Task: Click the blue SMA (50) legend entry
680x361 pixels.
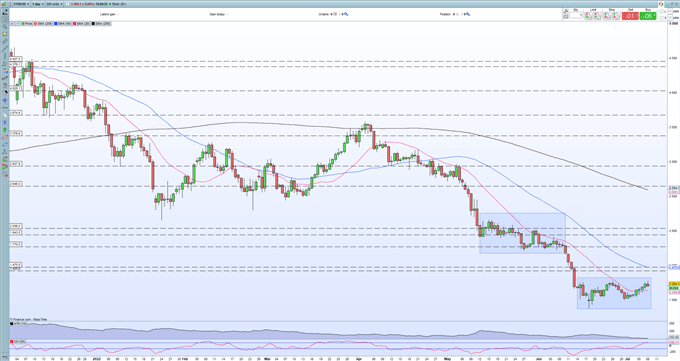Action: [x=63, y=23]
